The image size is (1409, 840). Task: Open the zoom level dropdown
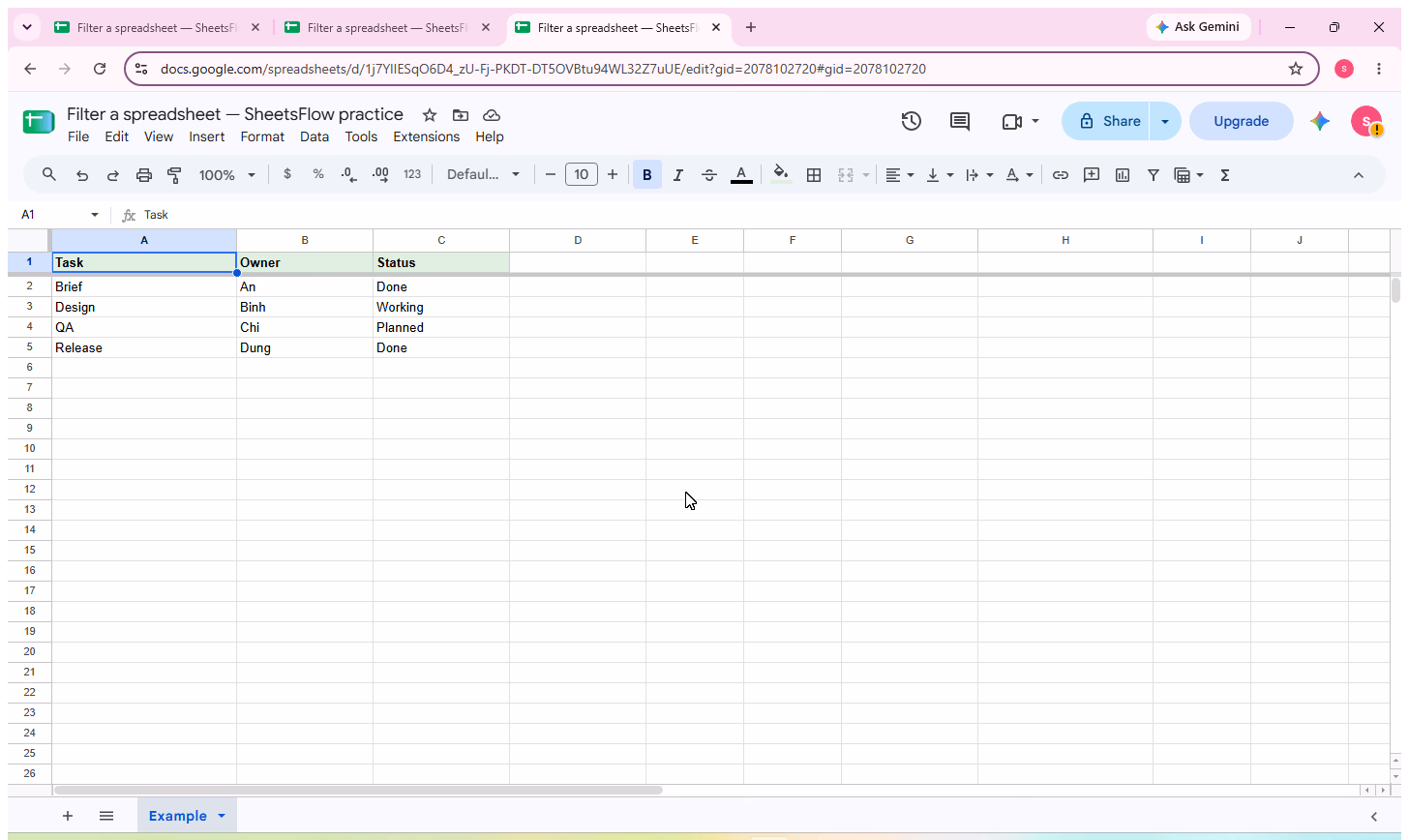pos(227,175)
